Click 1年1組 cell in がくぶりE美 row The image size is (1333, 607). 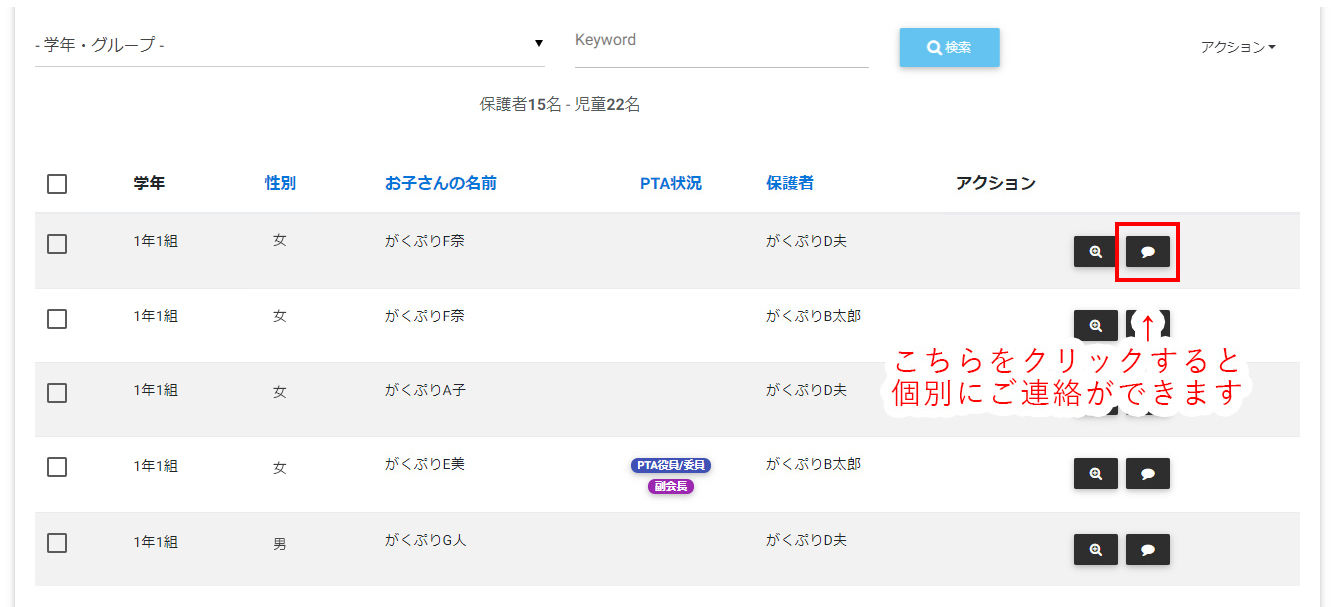coord(156,466)
